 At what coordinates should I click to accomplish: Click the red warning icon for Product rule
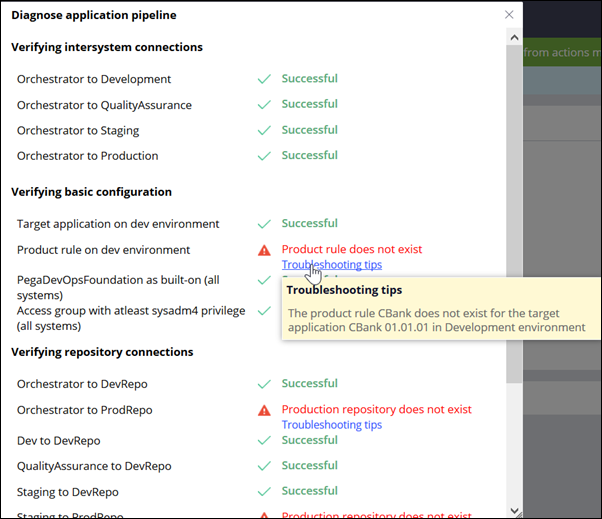(x=264, y=250)
